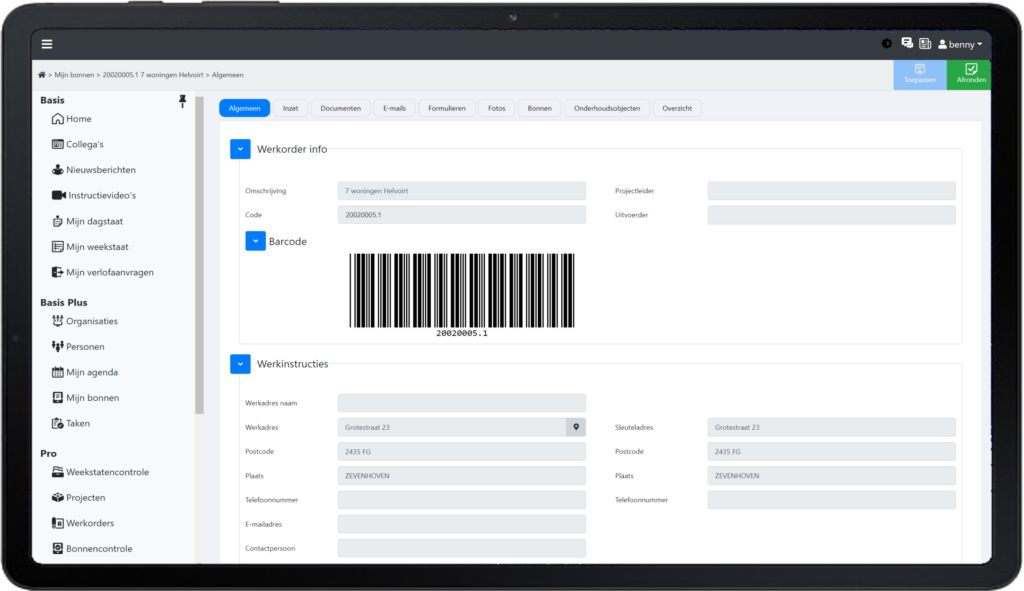Open Mijn verlofaanvragen in the sidebar
The image size is (1024, 591).
coord(103,272)
